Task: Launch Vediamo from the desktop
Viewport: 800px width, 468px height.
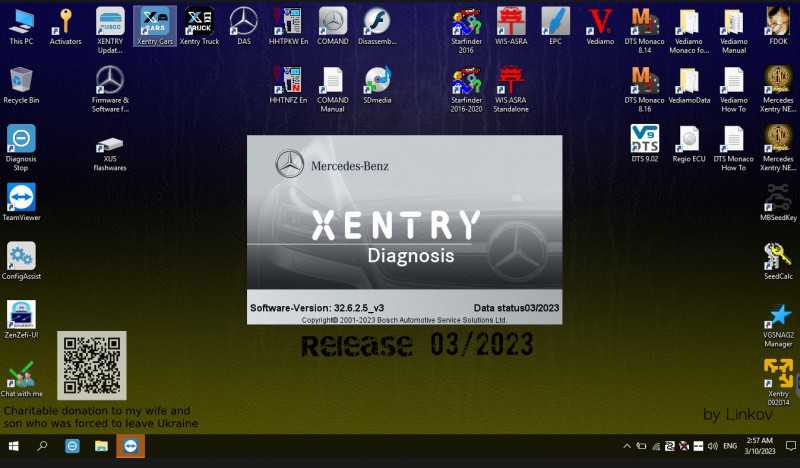Action: point(600,23)
